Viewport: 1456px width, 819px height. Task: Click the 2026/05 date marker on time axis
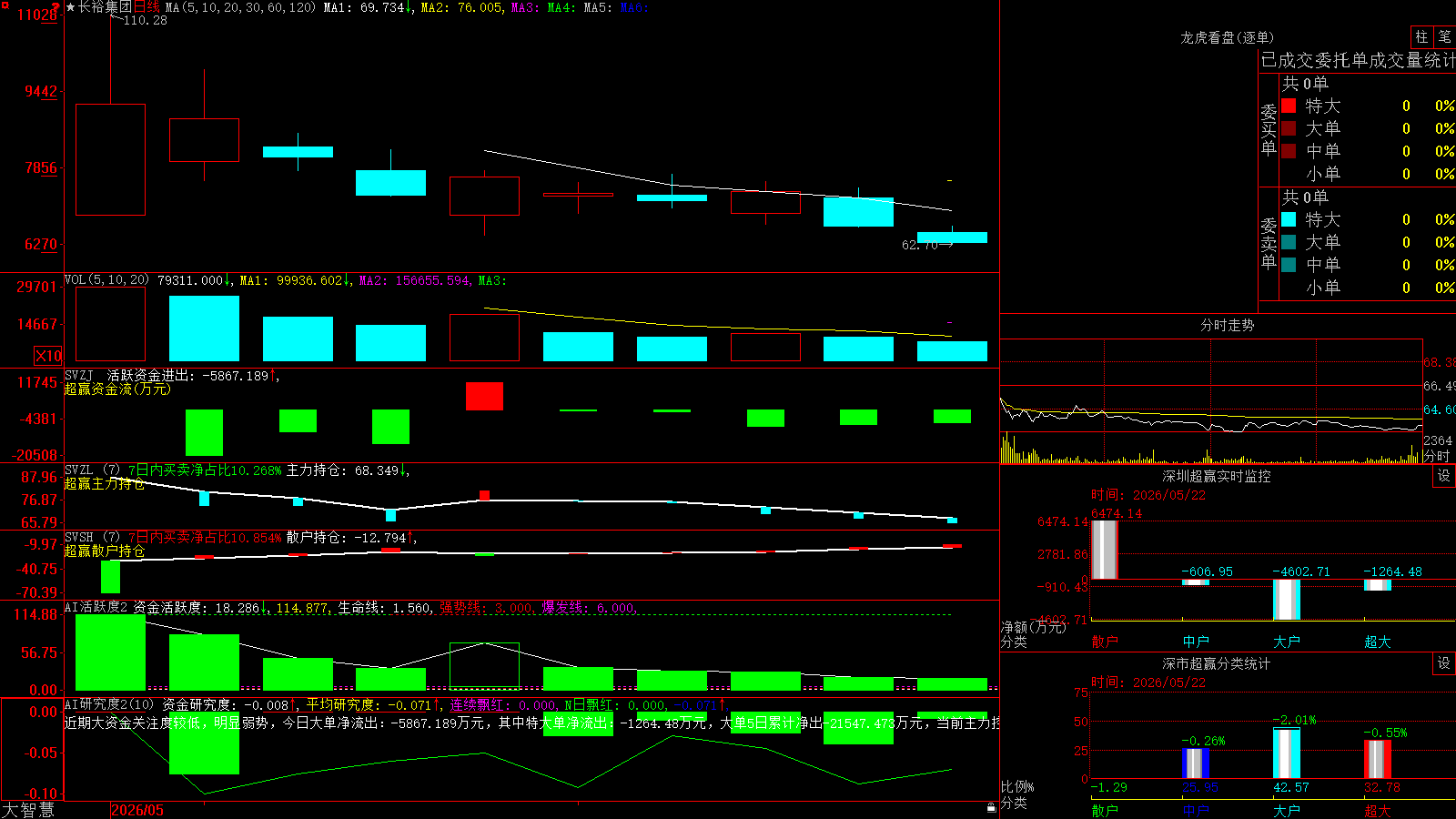137,810
